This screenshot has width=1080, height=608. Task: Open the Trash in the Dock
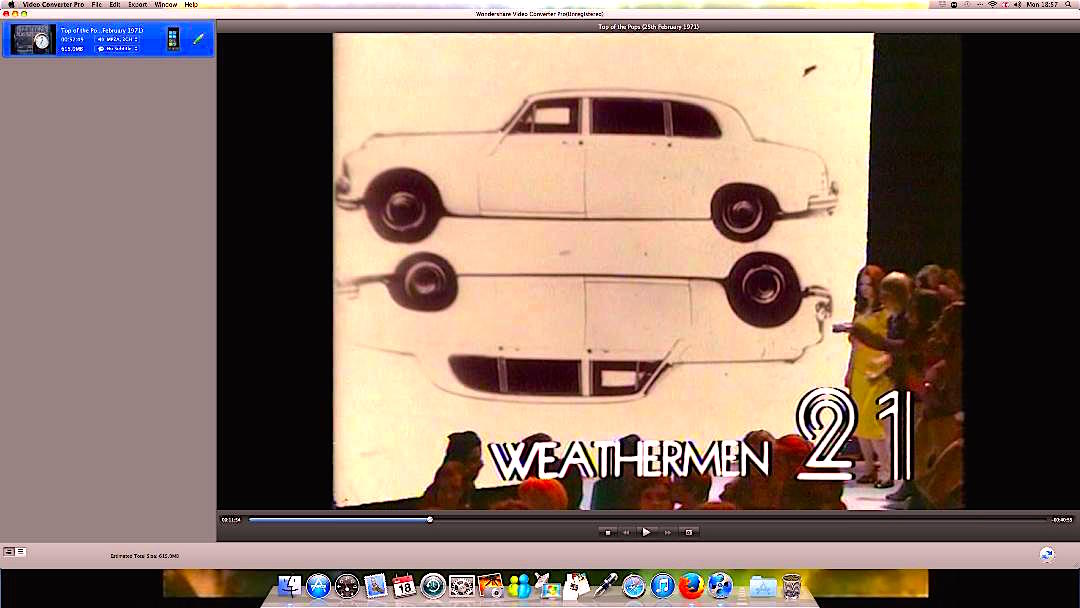[x=792, y=586]
